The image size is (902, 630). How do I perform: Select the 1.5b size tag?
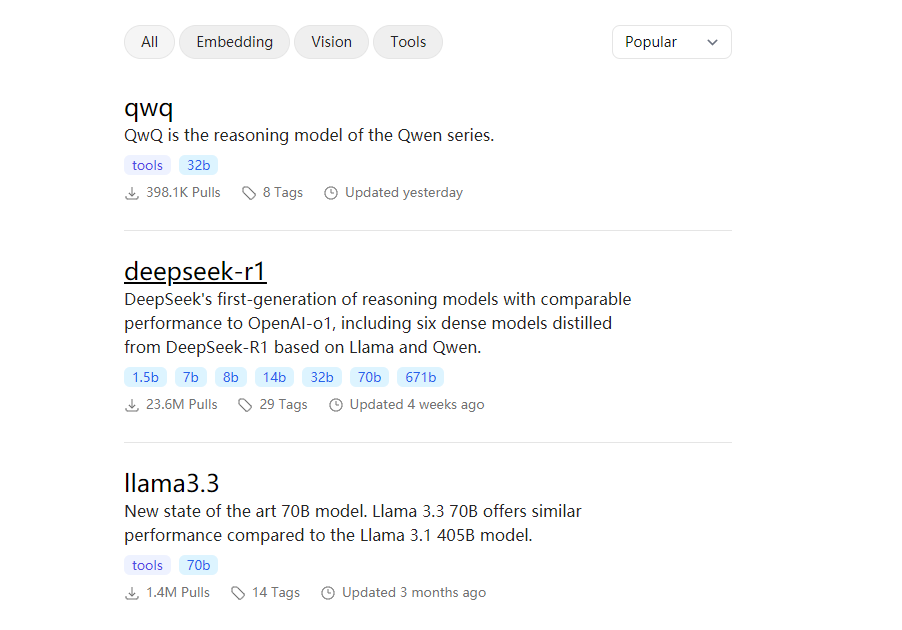(x=146, y=377)
